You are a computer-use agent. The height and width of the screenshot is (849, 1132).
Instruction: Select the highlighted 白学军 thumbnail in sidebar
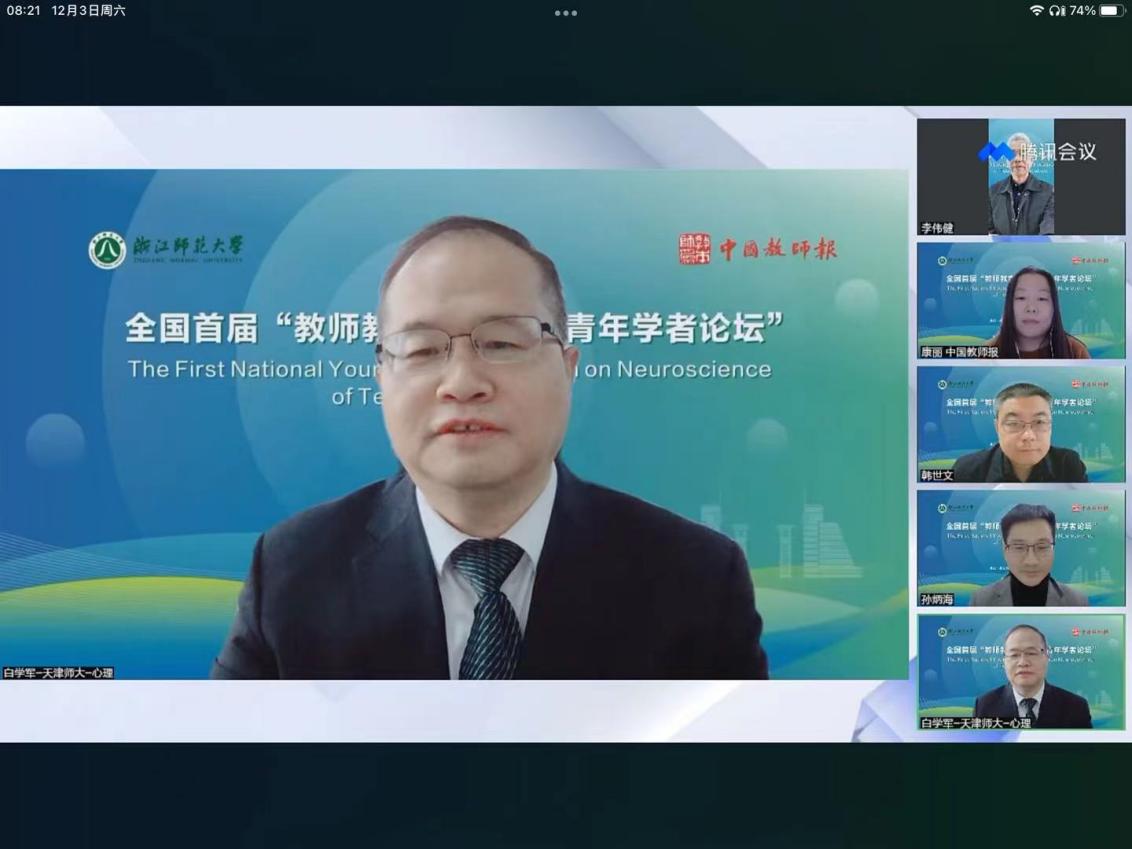1021,672
